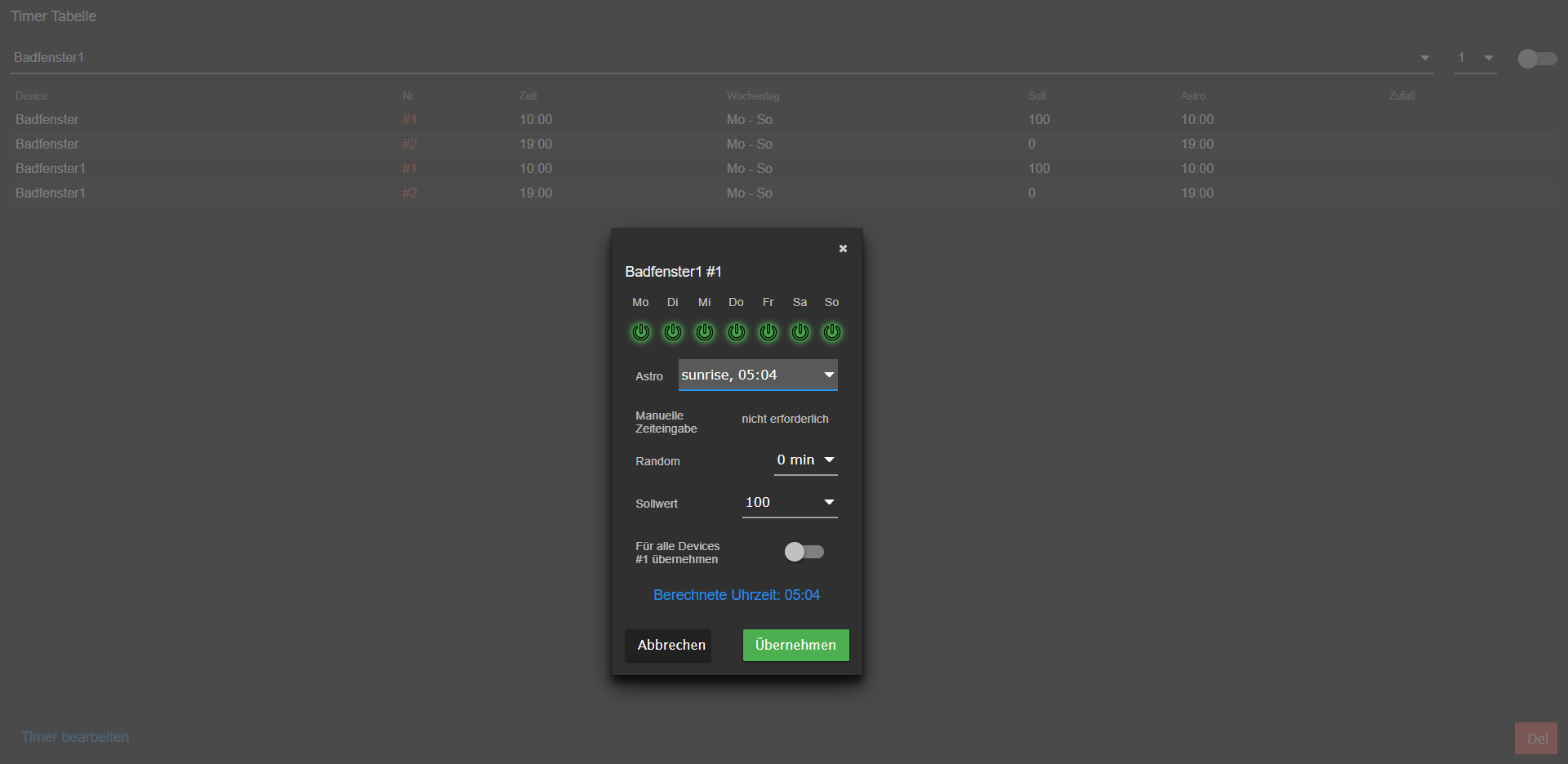Click the Timer bearbeiten link

point(75,737)
